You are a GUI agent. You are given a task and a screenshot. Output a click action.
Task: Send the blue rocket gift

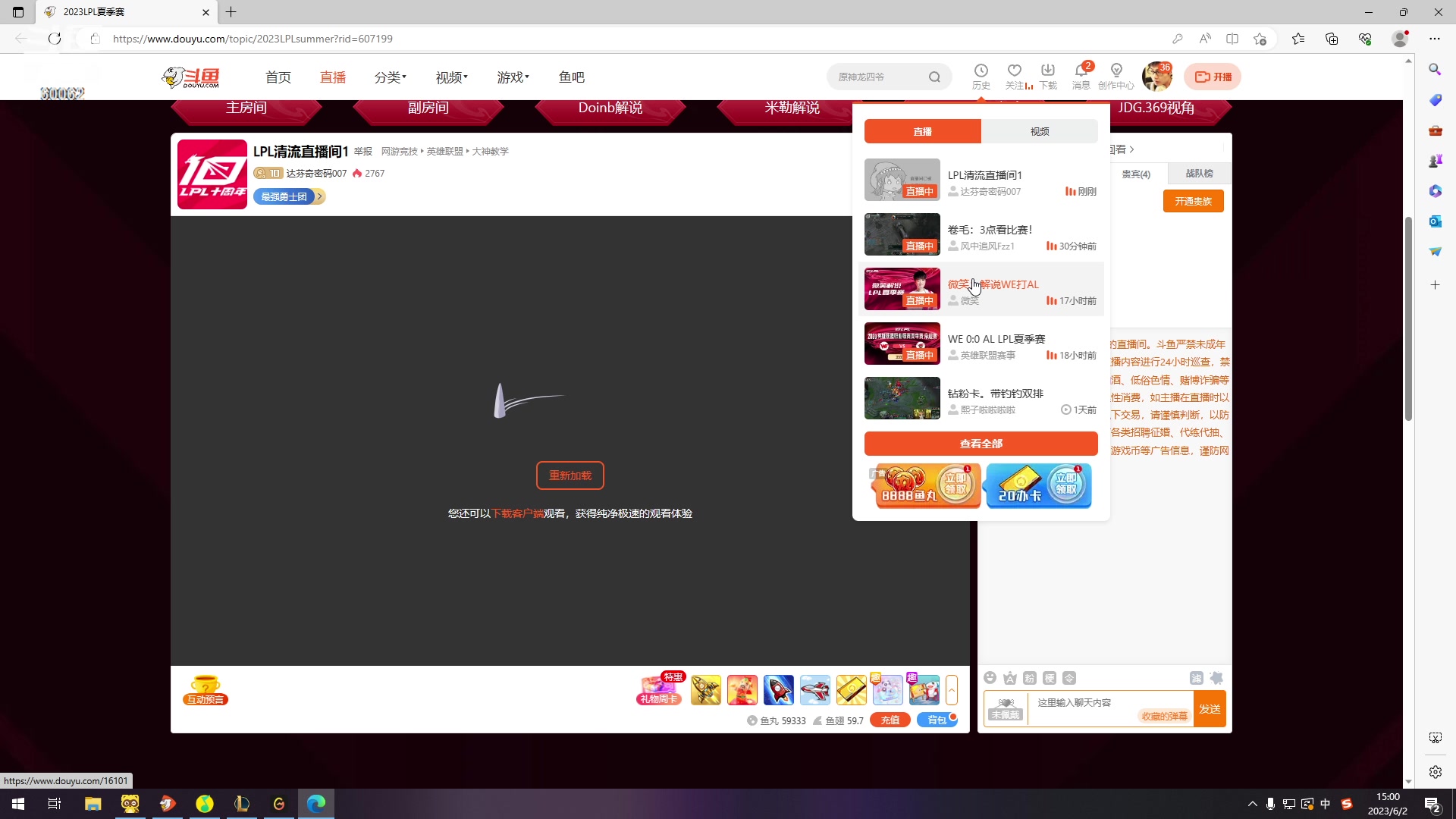tap(779, 690)
